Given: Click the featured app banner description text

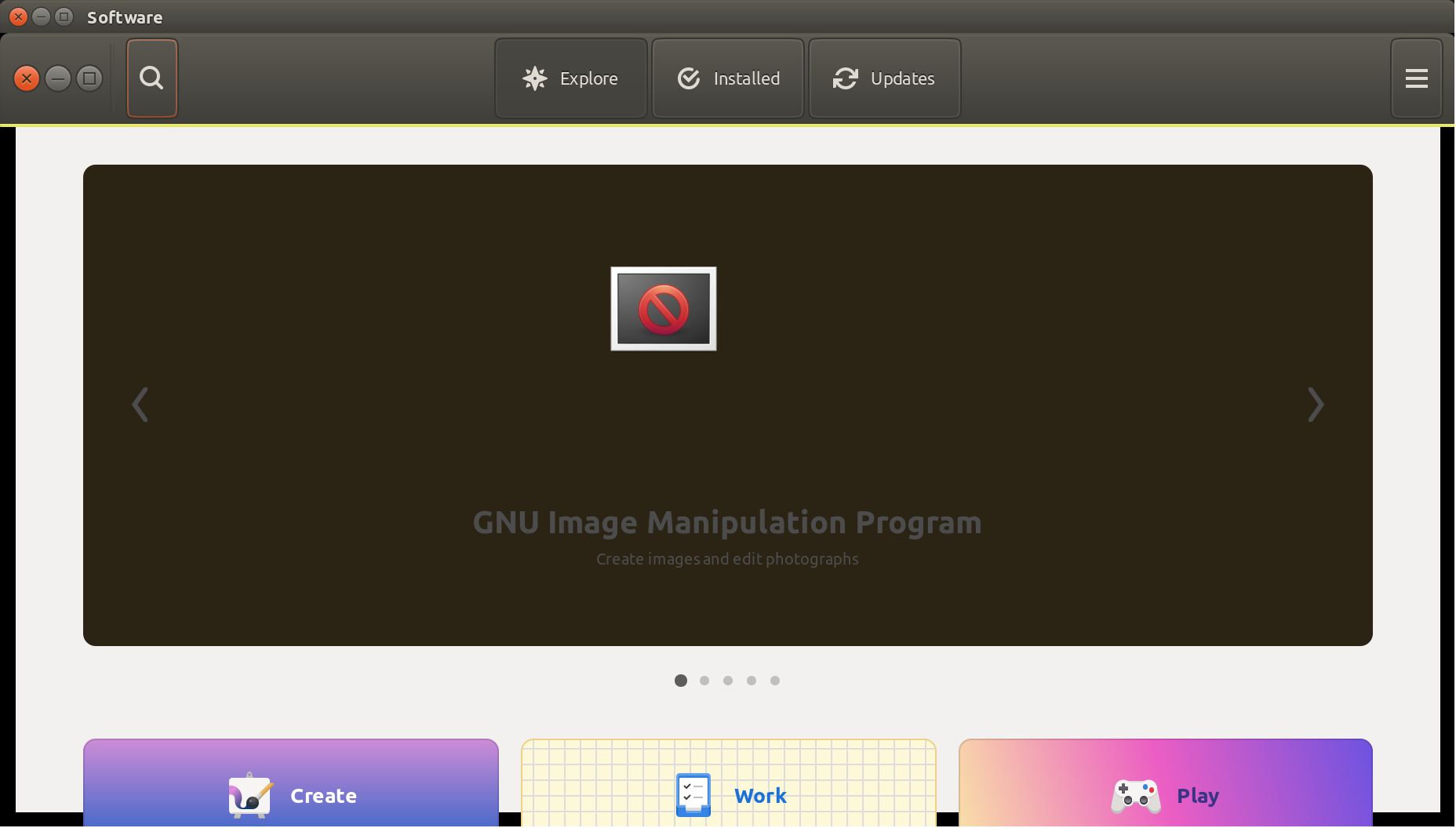Looking at the screenshot, I should tap(727, 559).
